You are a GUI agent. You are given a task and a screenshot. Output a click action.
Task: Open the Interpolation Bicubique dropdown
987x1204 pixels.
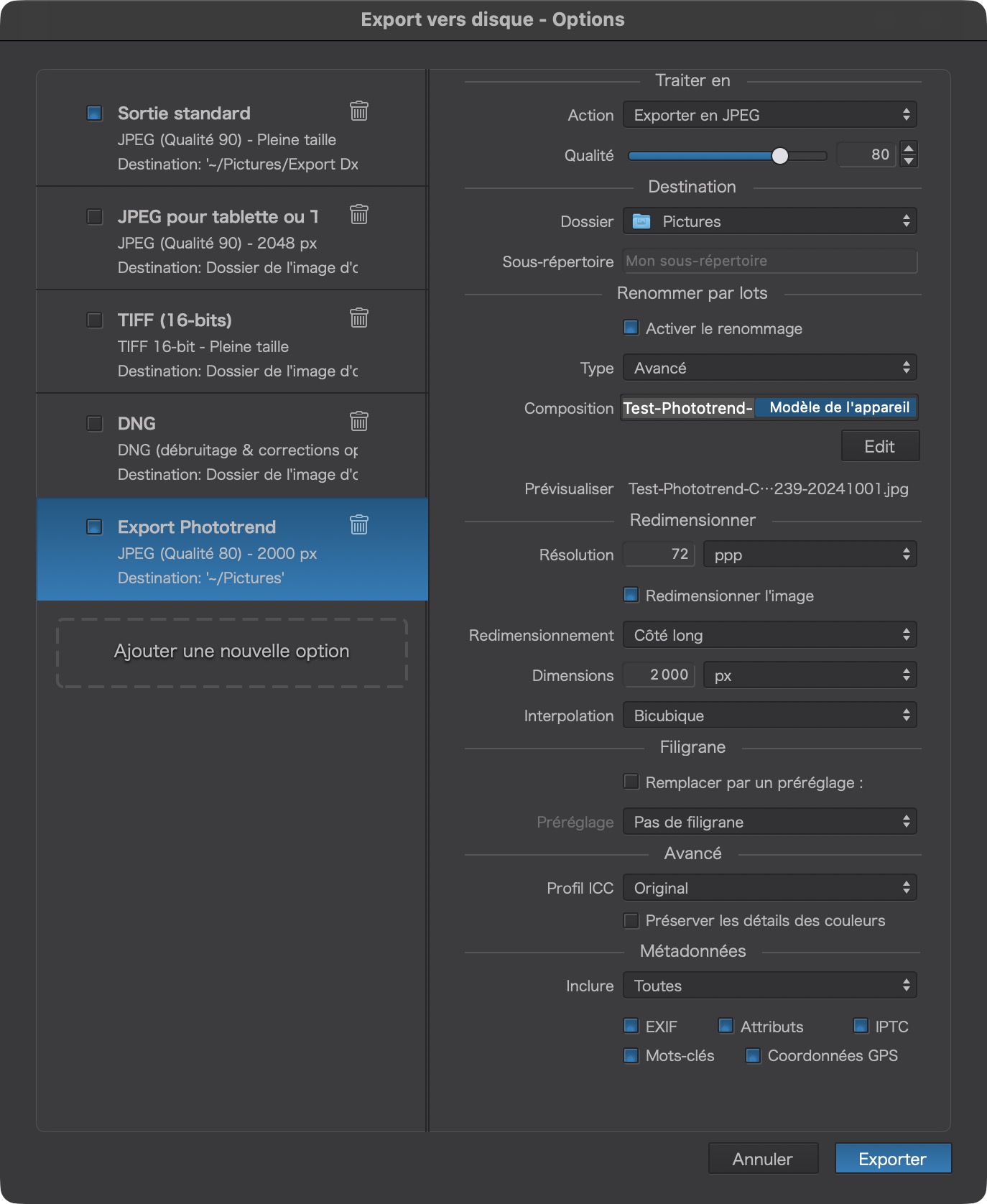(769, 716)
